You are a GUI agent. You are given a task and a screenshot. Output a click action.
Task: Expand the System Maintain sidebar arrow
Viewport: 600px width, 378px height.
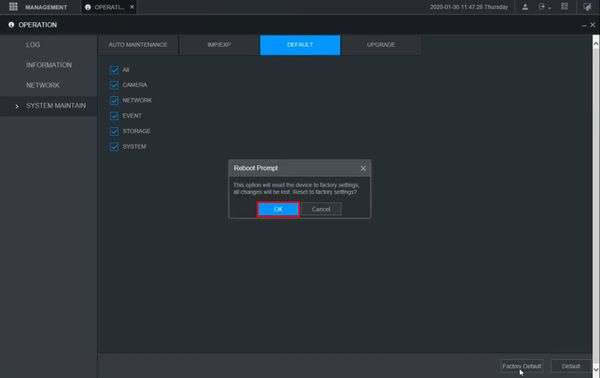pos(17,106)
